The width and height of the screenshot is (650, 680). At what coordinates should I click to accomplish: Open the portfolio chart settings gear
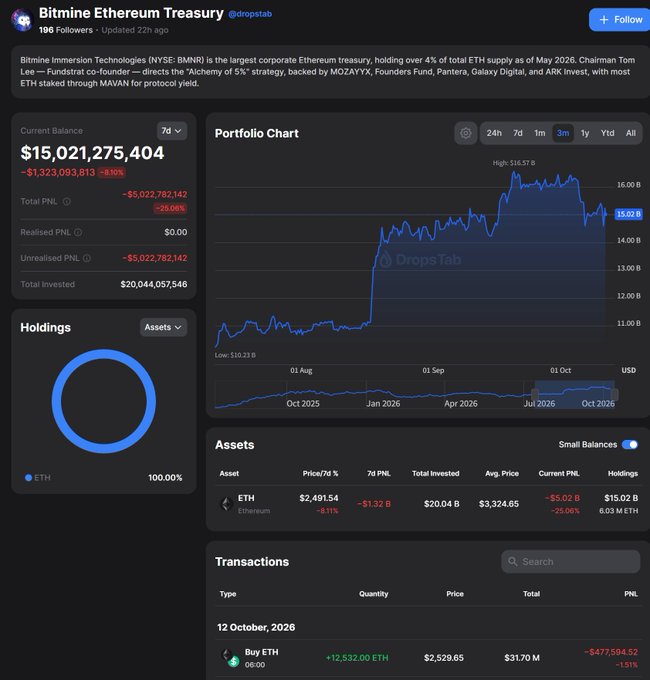tap(466, 133)
